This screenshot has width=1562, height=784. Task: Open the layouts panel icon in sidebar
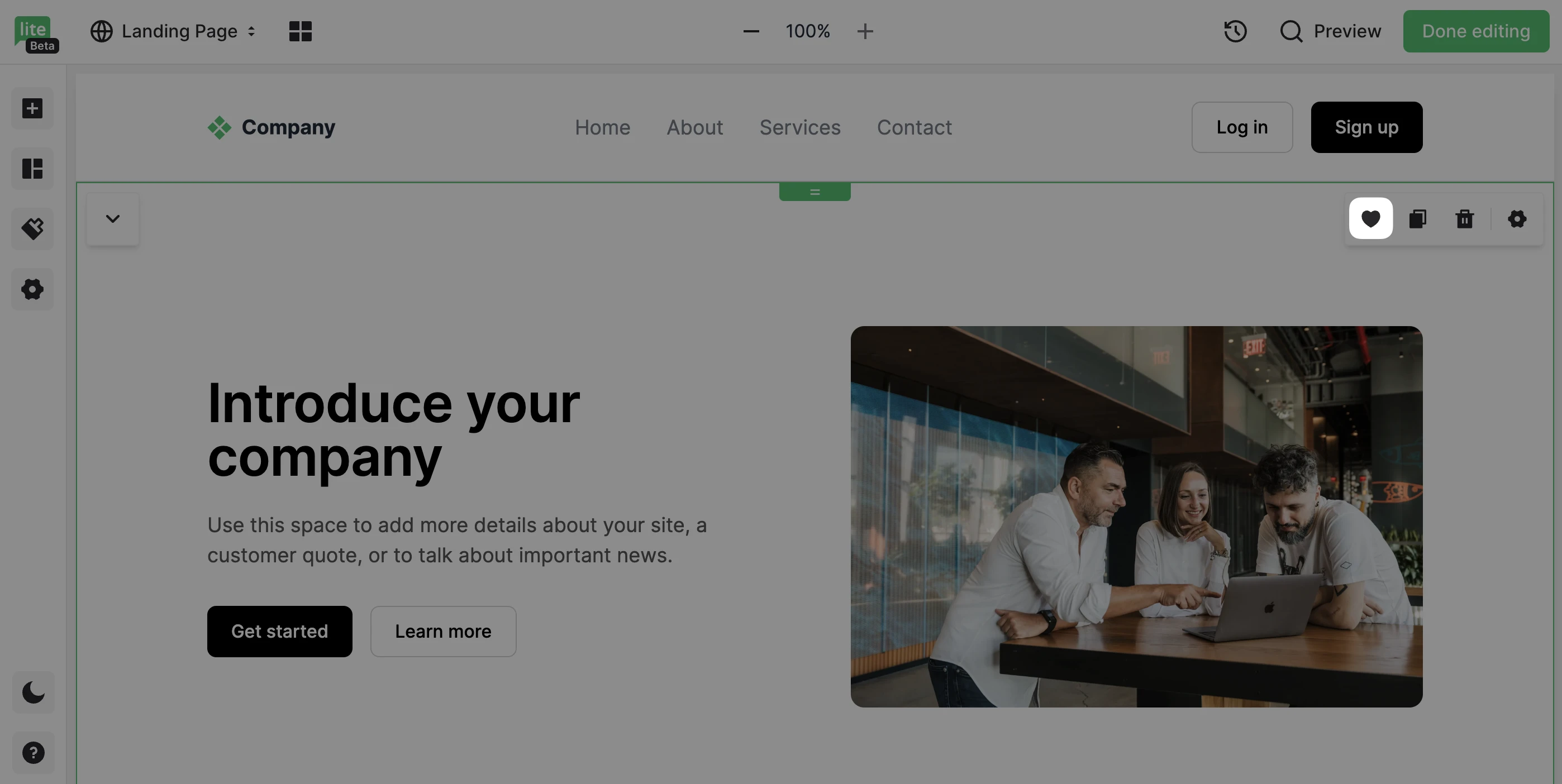(x=32, y=169)
